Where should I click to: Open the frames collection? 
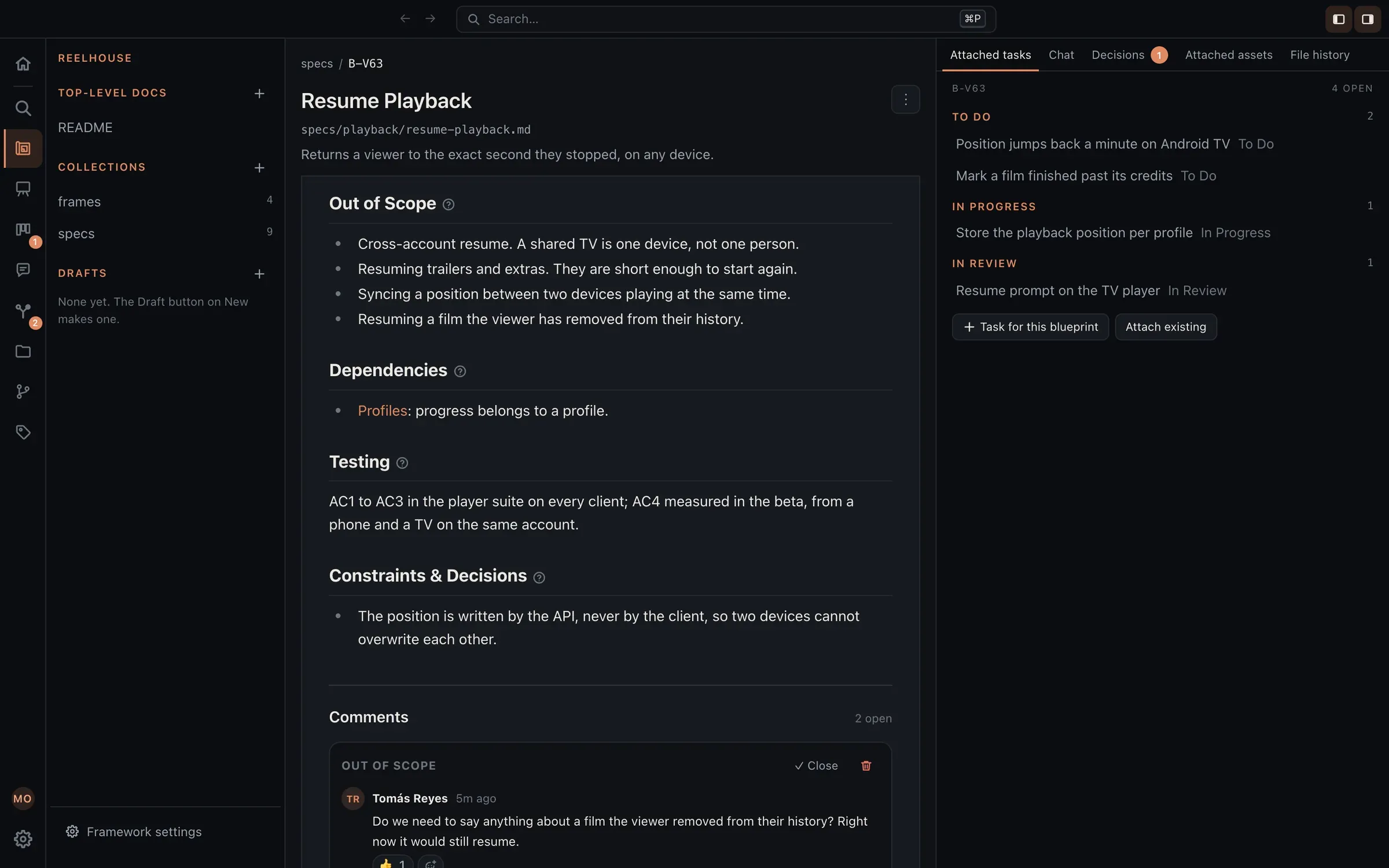tap(165, 201)
